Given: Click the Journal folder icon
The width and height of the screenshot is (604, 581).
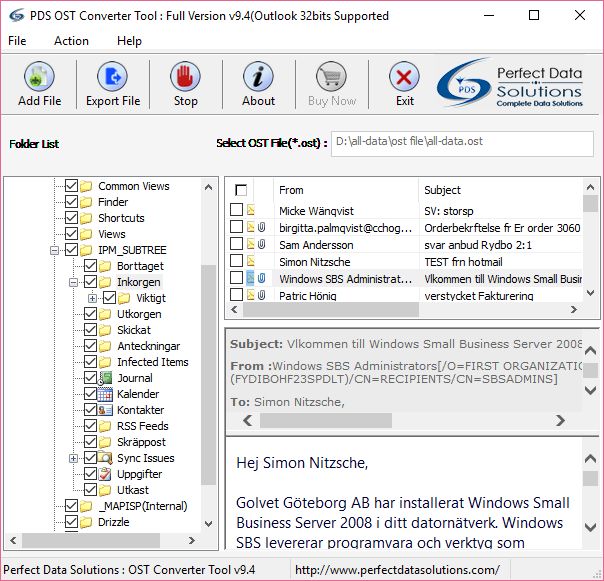Looking at the screenshot, I should click(105, 378).
